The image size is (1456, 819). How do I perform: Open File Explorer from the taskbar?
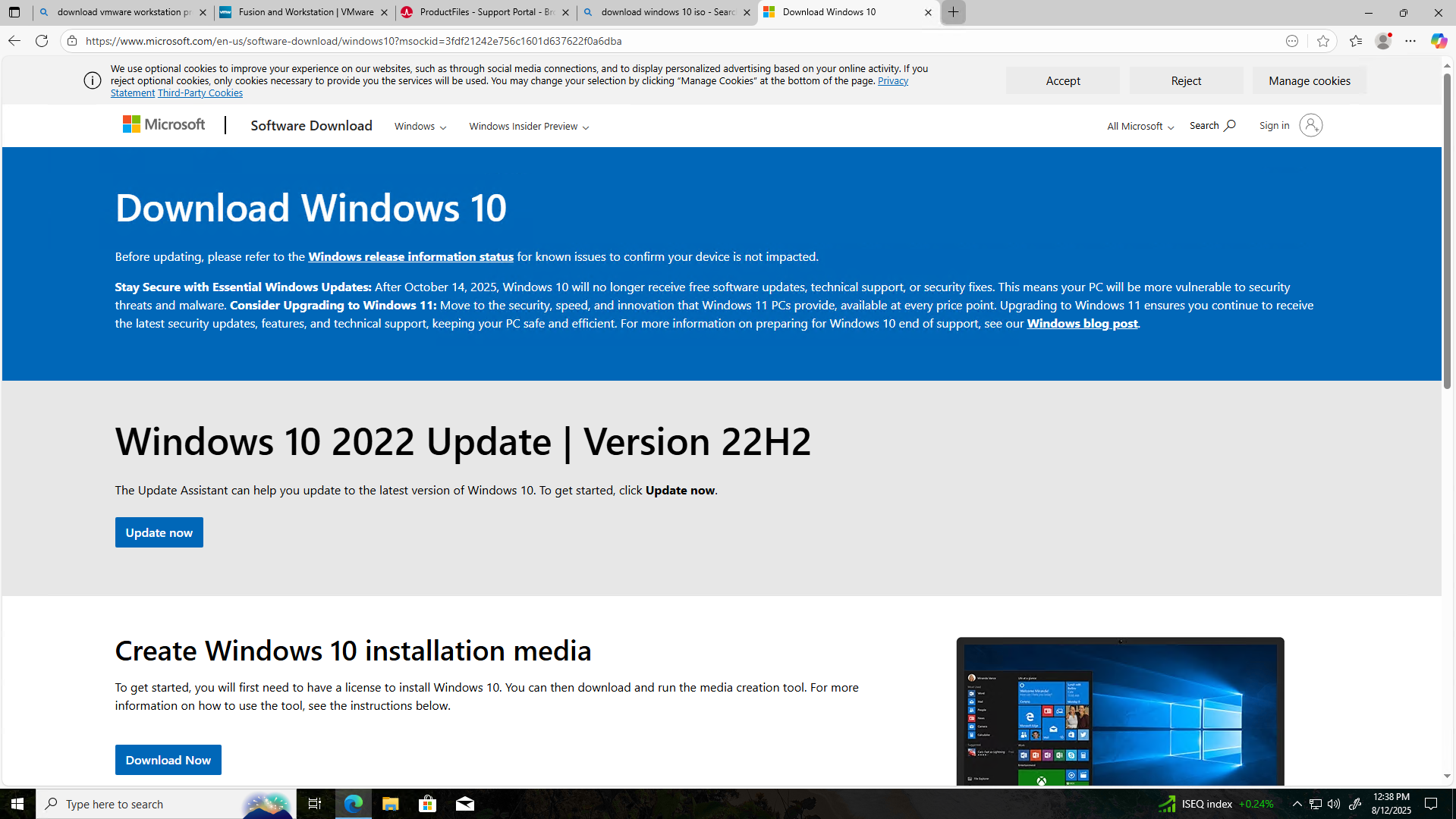tap(390, 804)
